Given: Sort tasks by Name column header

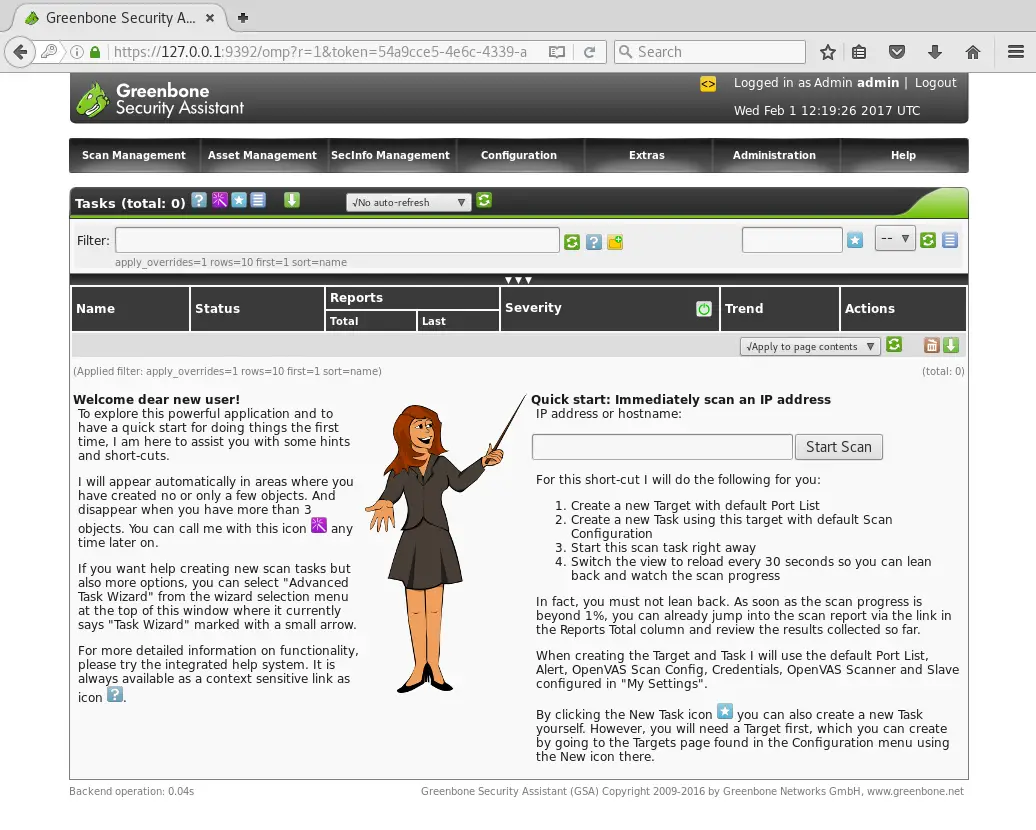Looking at the screenshot, I should (x=96, y=309).
